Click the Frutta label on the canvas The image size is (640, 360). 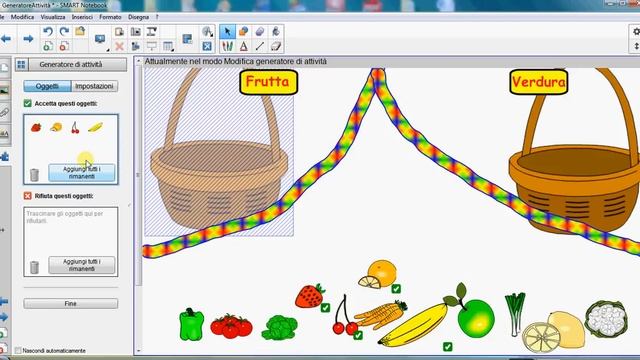point(268,82)
